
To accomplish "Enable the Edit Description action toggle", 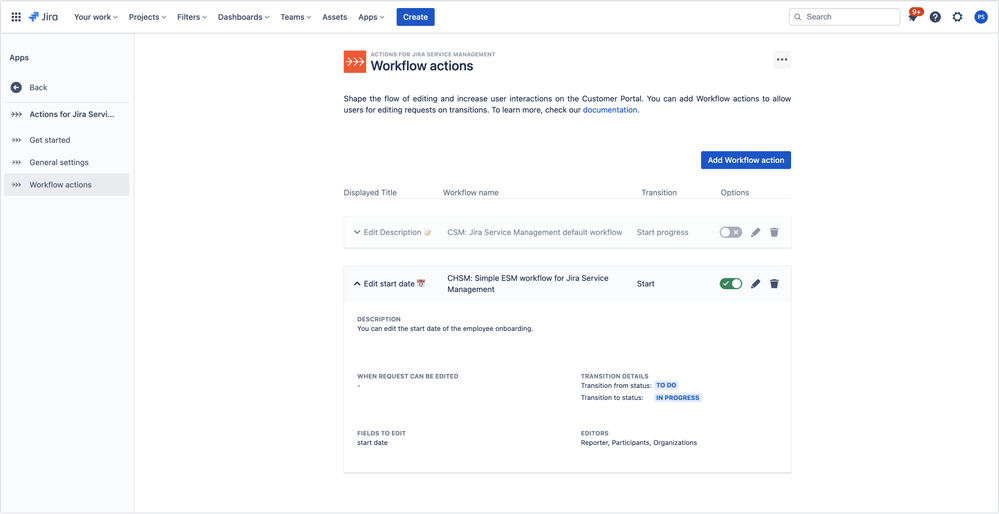I will 731,232.
